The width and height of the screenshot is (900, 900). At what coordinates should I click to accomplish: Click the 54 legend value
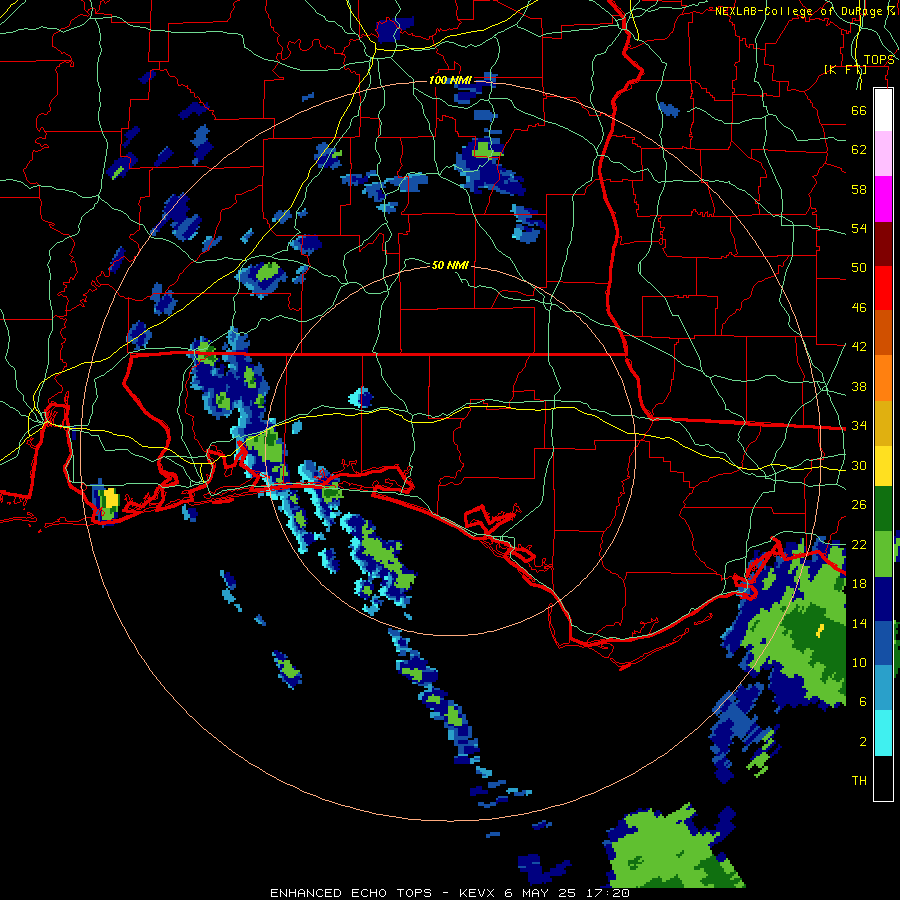pyautogui.click(x=859, y=228)
